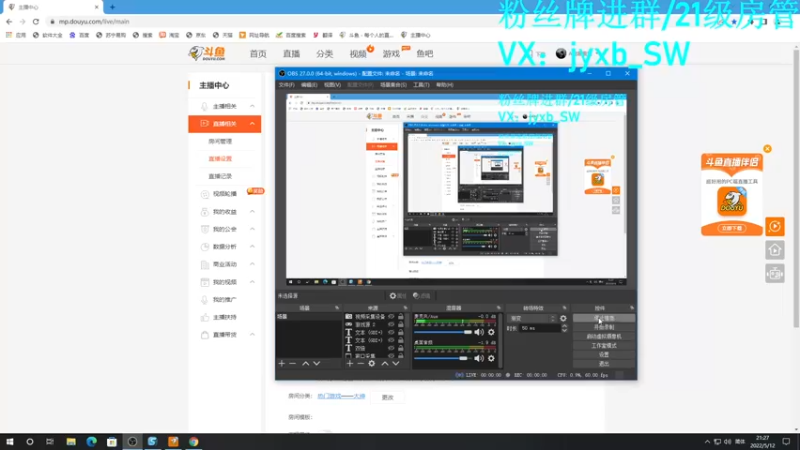Toggle visibility of 视频采集设备 source
The height and width of the screenshot is (450, 800).
point(391,317)
